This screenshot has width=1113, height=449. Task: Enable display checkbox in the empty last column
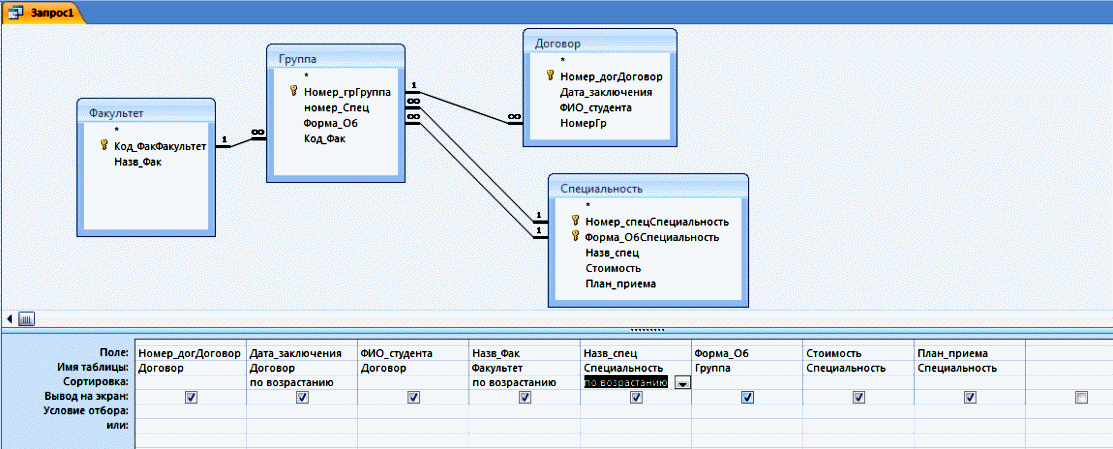pos(1080,397)
